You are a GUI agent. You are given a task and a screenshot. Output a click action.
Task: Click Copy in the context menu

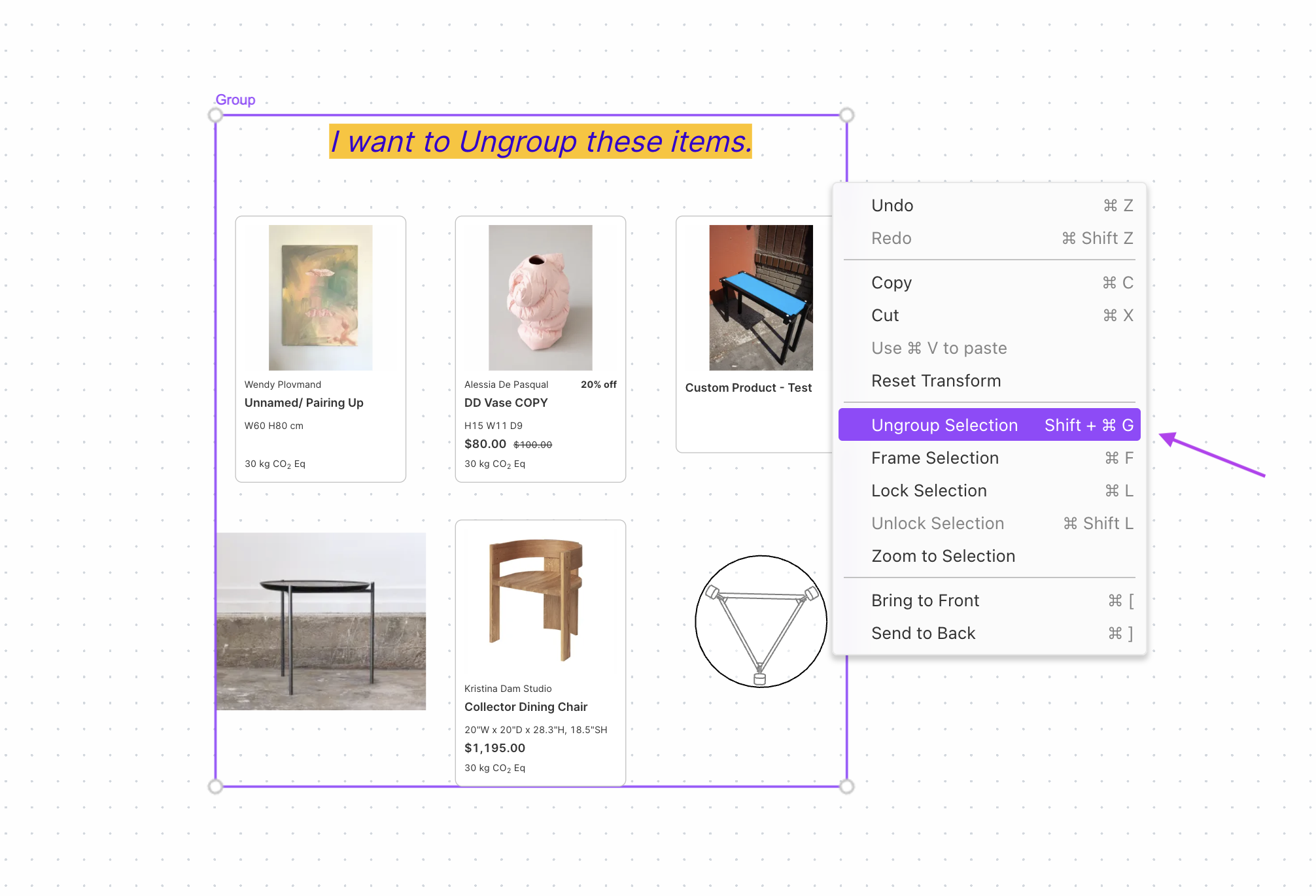pyautogui.click(x=989, y=283)
